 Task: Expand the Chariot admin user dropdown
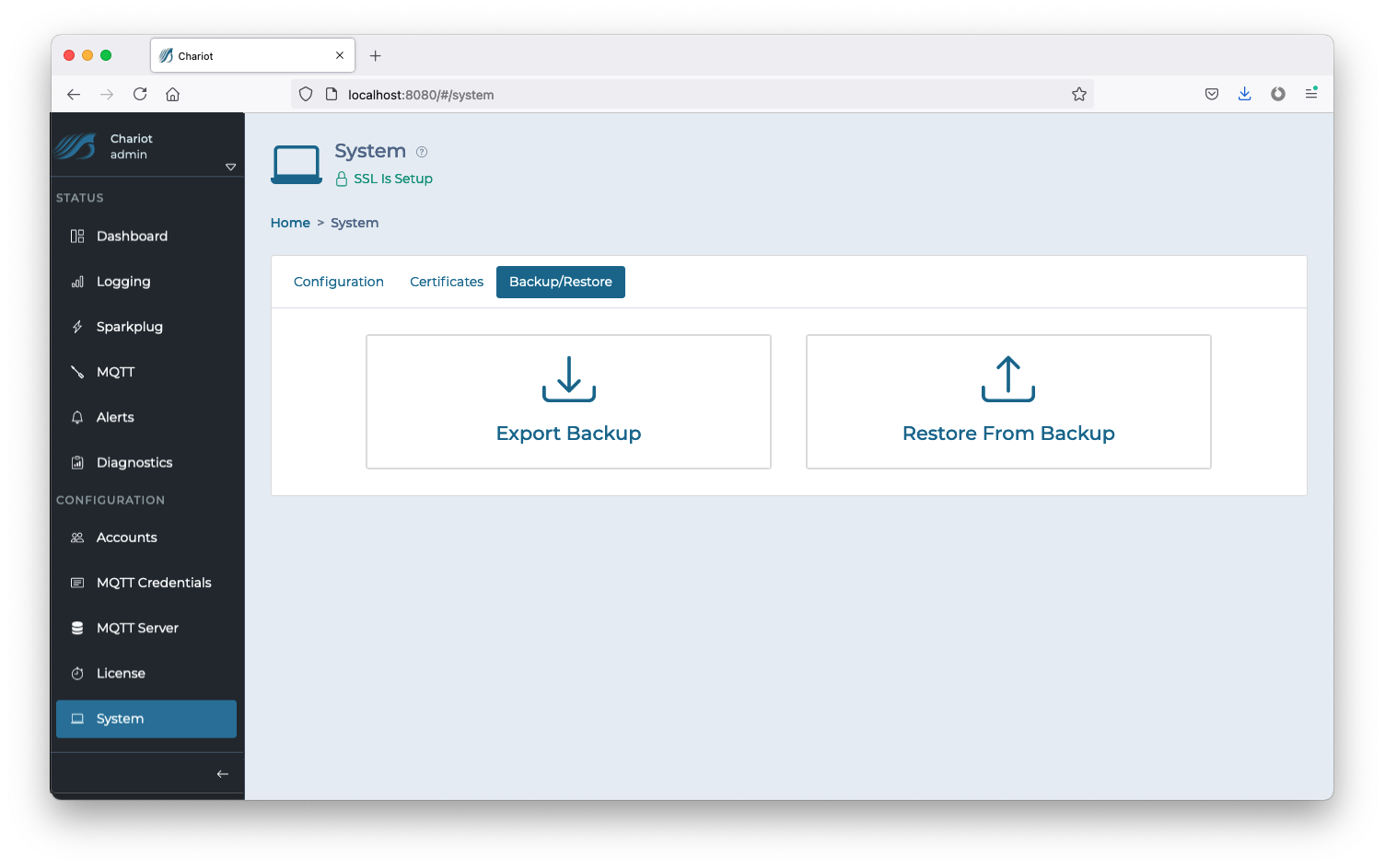231,167
